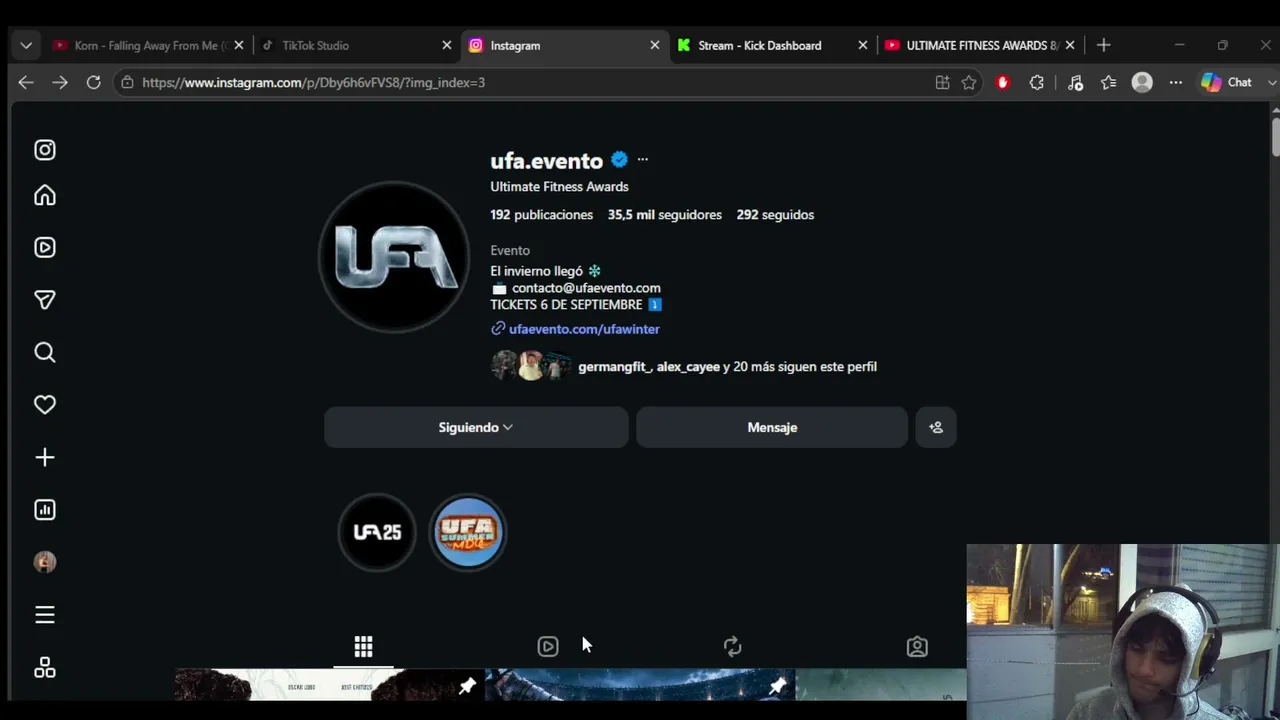Close the ULTIMATE FITNESS AWARDS tab
This screenshot has width=1280, height=720.
(x=1070, y=45)
